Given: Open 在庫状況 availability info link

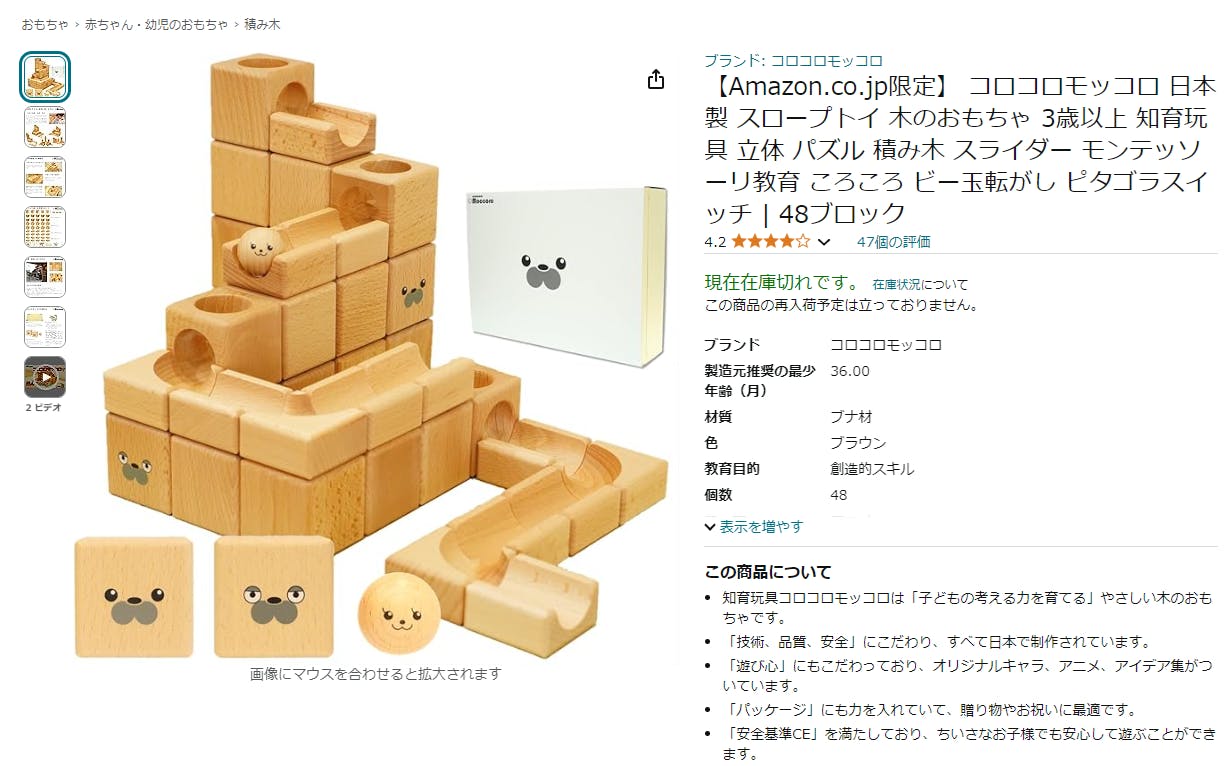Looking at the screenshot, I should (892, 284).
